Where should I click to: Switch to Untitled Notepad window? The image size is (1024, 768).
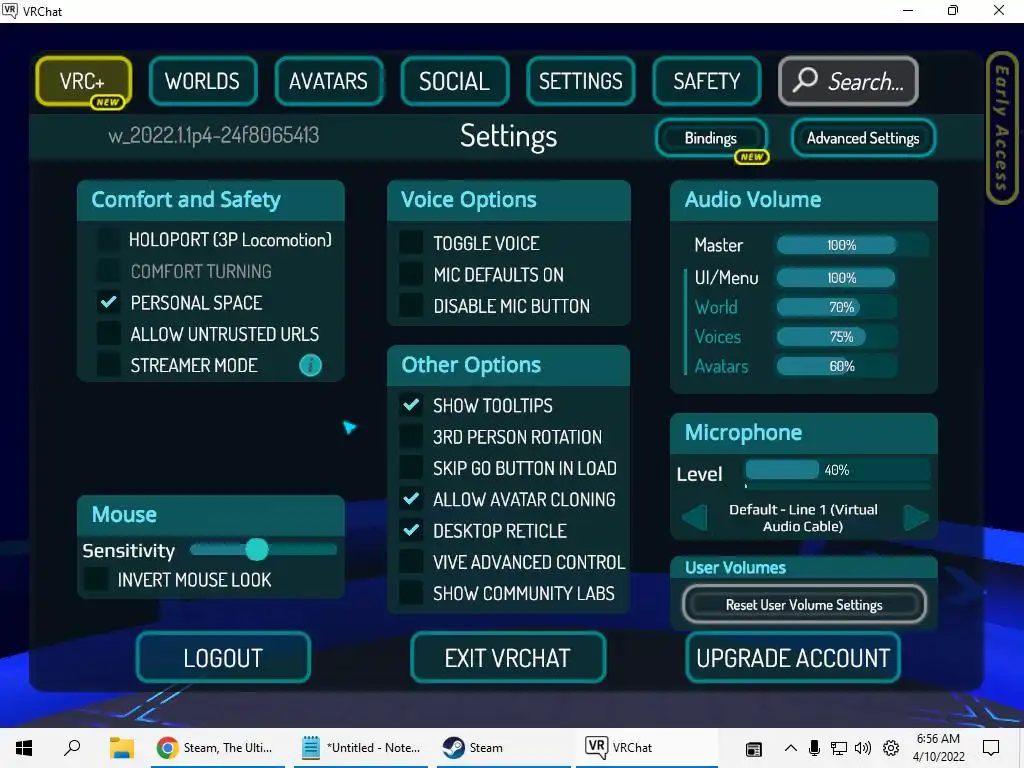[x=361, y=748]
